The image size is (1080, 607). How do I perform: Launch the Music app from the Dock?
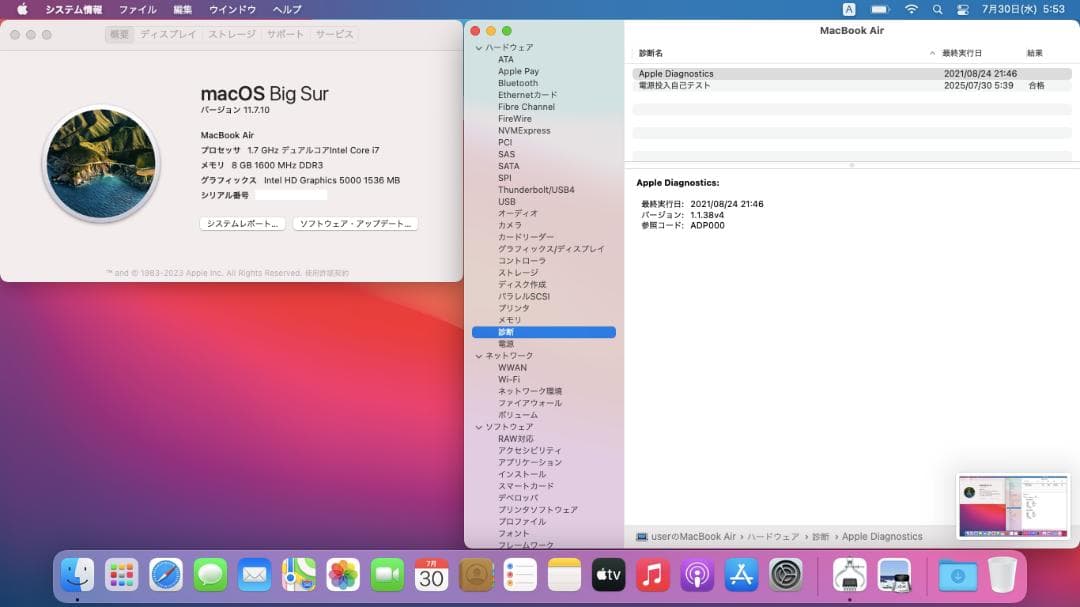pos(652,575)
